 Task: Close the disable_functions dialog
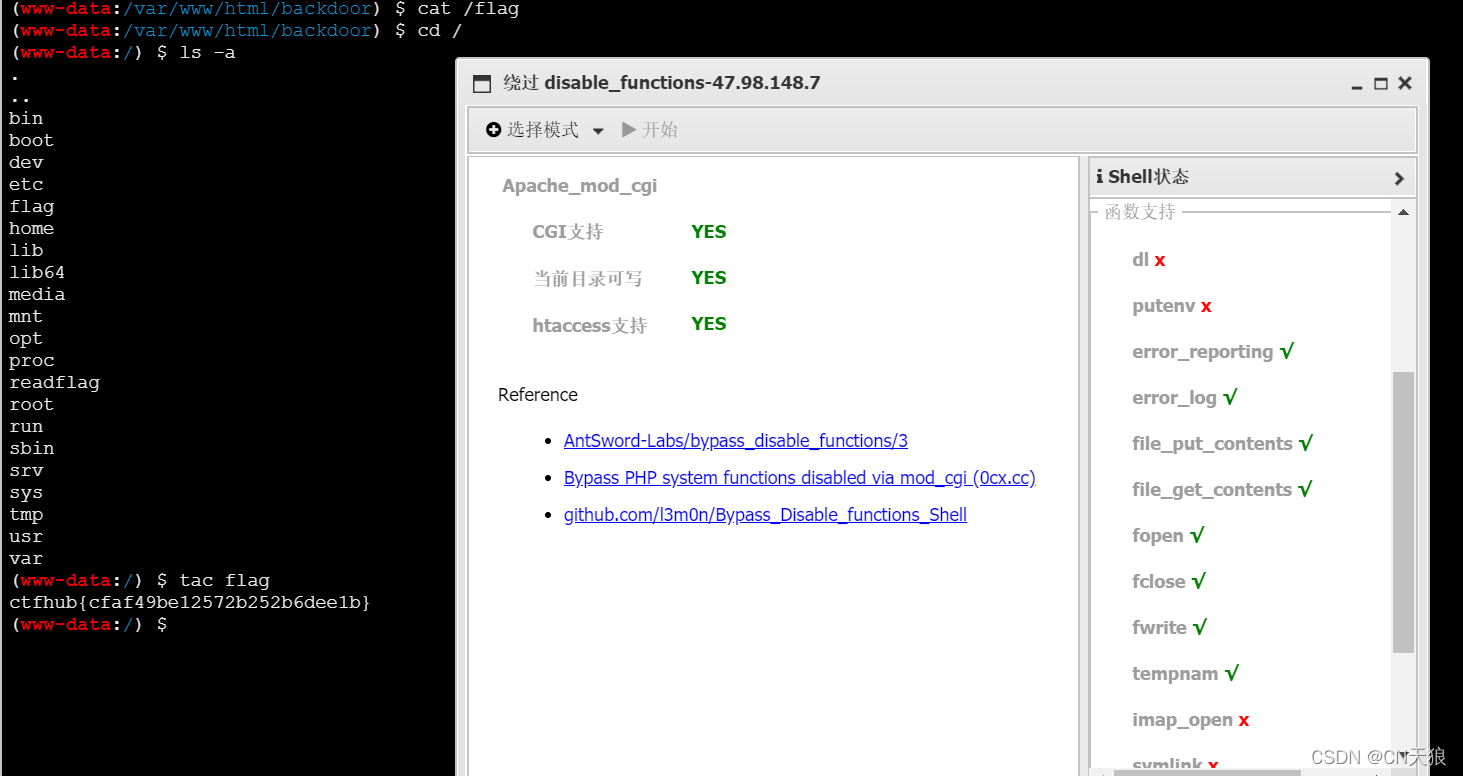tap(1405, 84)
